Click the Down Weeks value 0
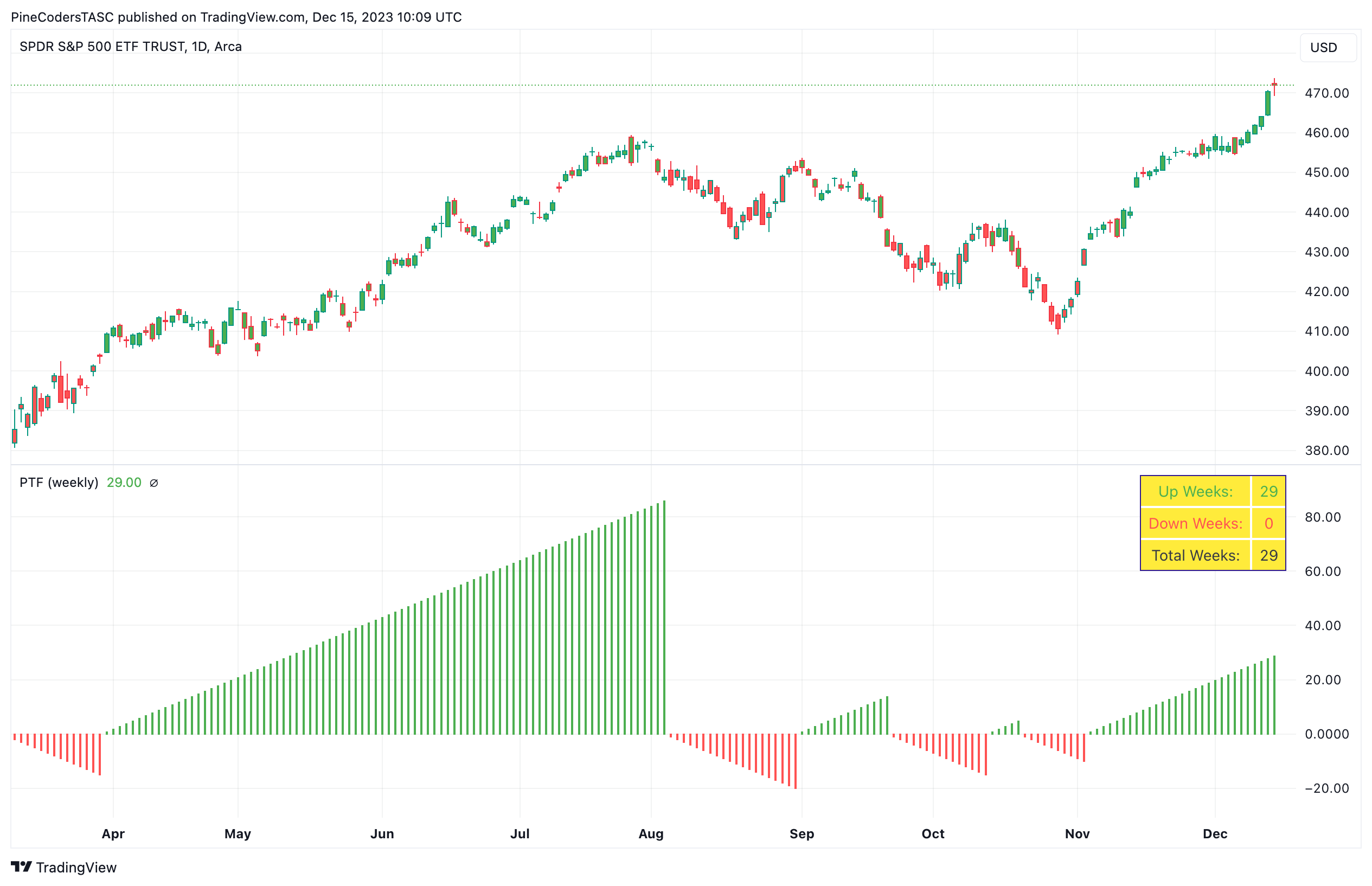The image size is (1372, 886). point(1268,524)
